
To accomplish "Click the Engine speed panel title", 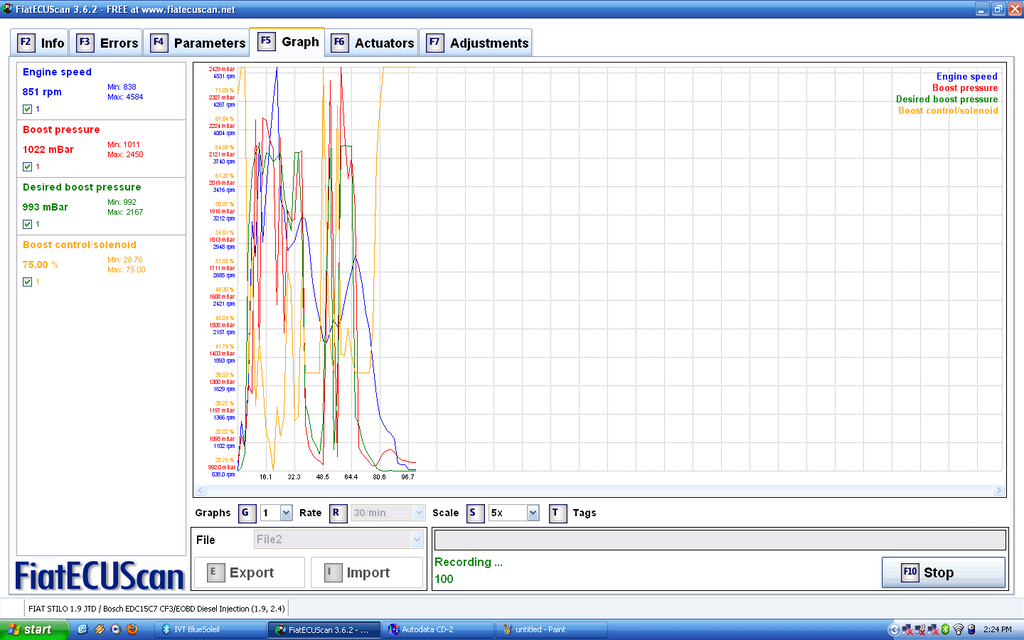I will coord(57,72).
